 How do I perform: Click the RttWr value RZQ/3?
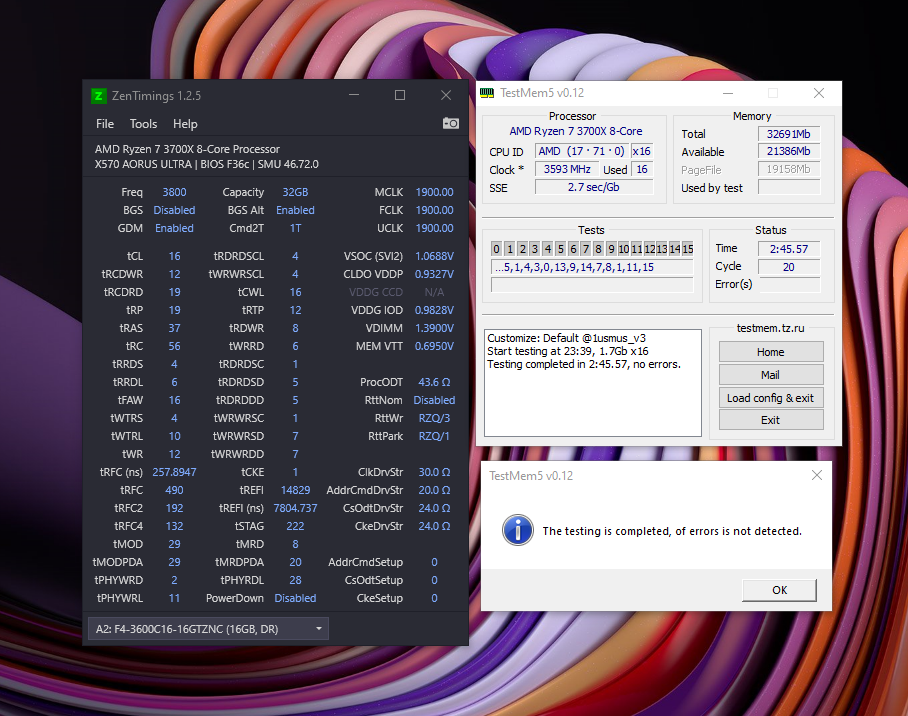(434, 418)
